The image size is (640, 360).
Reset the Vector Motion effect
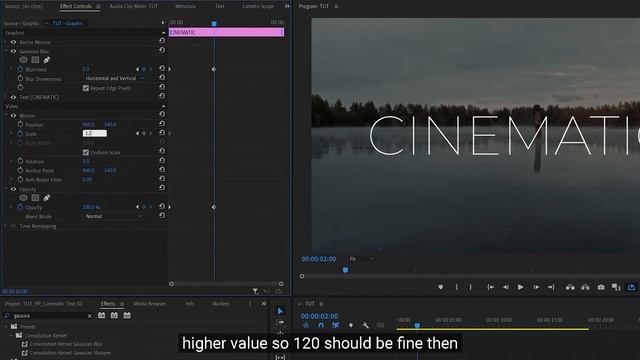[162, 41]
